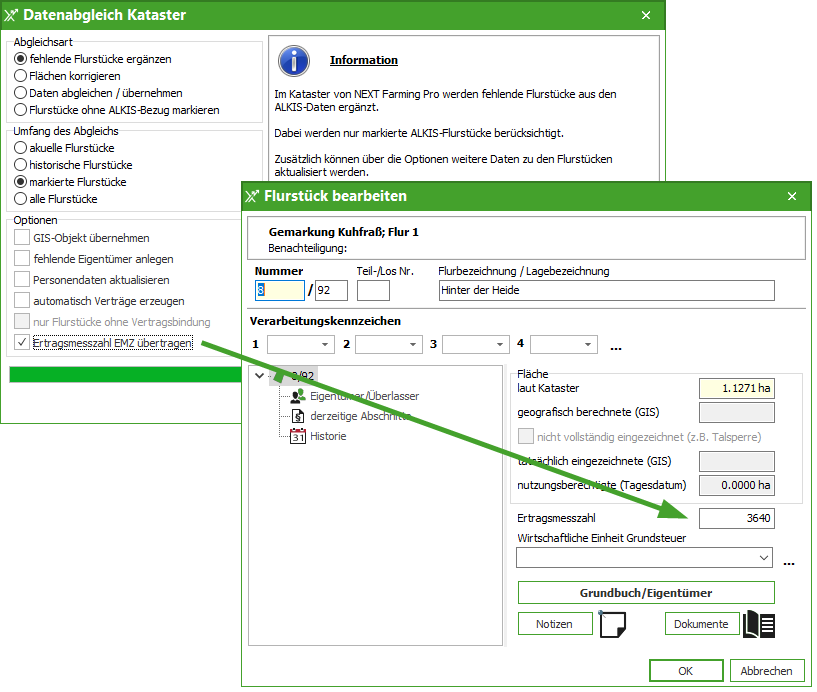Click the sticky note icon beside Notizen
The width and height of the screenshot is (817, 692).
click(x=612, y=624)
